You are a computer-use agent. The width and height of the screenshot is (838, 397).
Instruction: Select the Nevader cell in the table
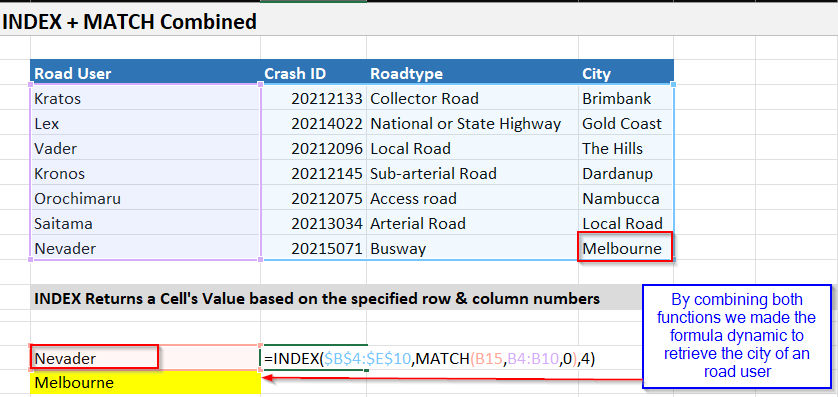(x=145, y=248)
